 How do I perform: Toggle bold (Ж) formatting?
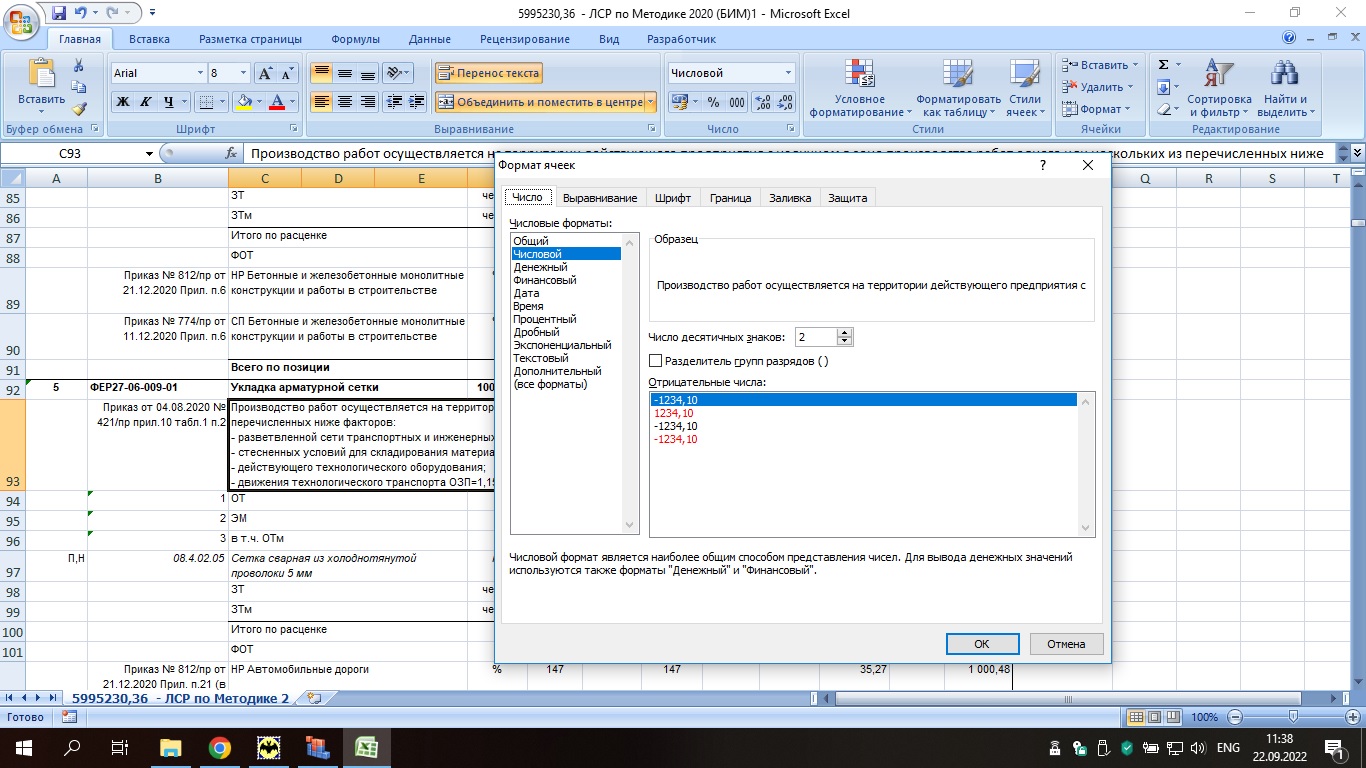pyautogui.click(x=124, y=102)
